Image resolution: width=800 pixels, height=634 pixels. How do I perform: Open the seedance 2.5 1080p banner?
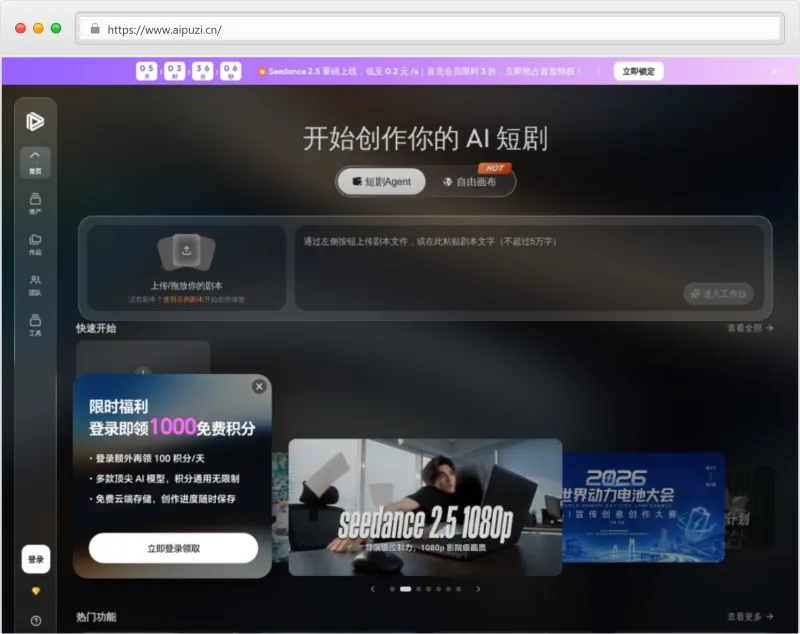pos(426,507)
